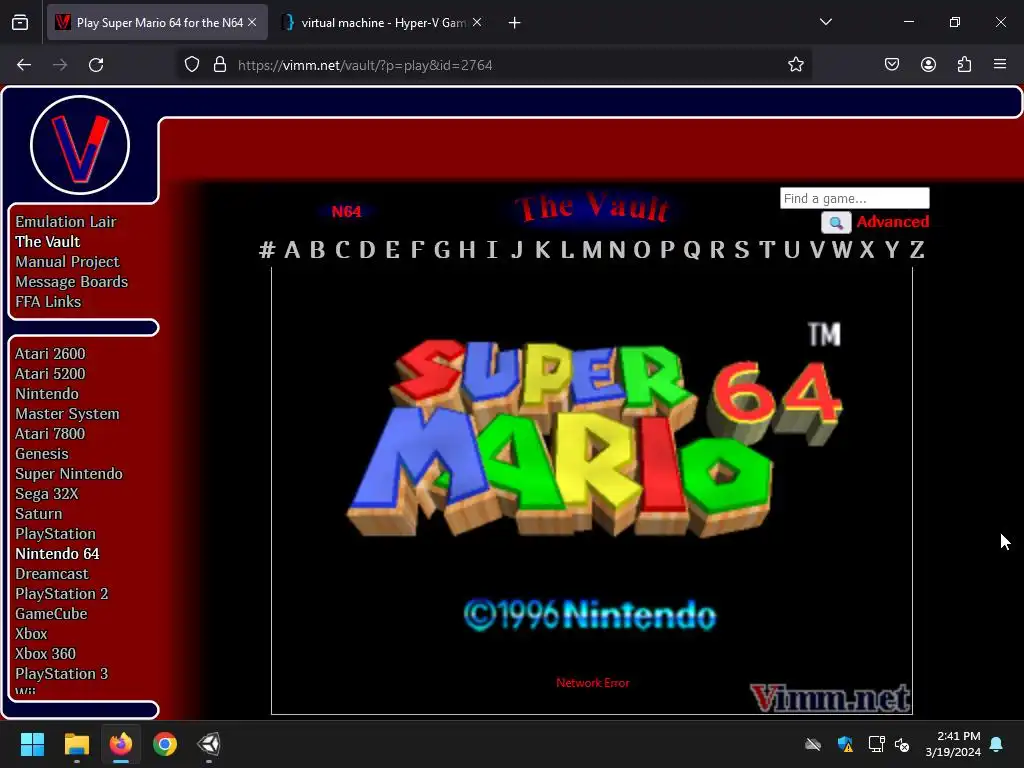Select Sega 32X system
This screenshot has width=1024, height=768.
(x=47, y=494)
